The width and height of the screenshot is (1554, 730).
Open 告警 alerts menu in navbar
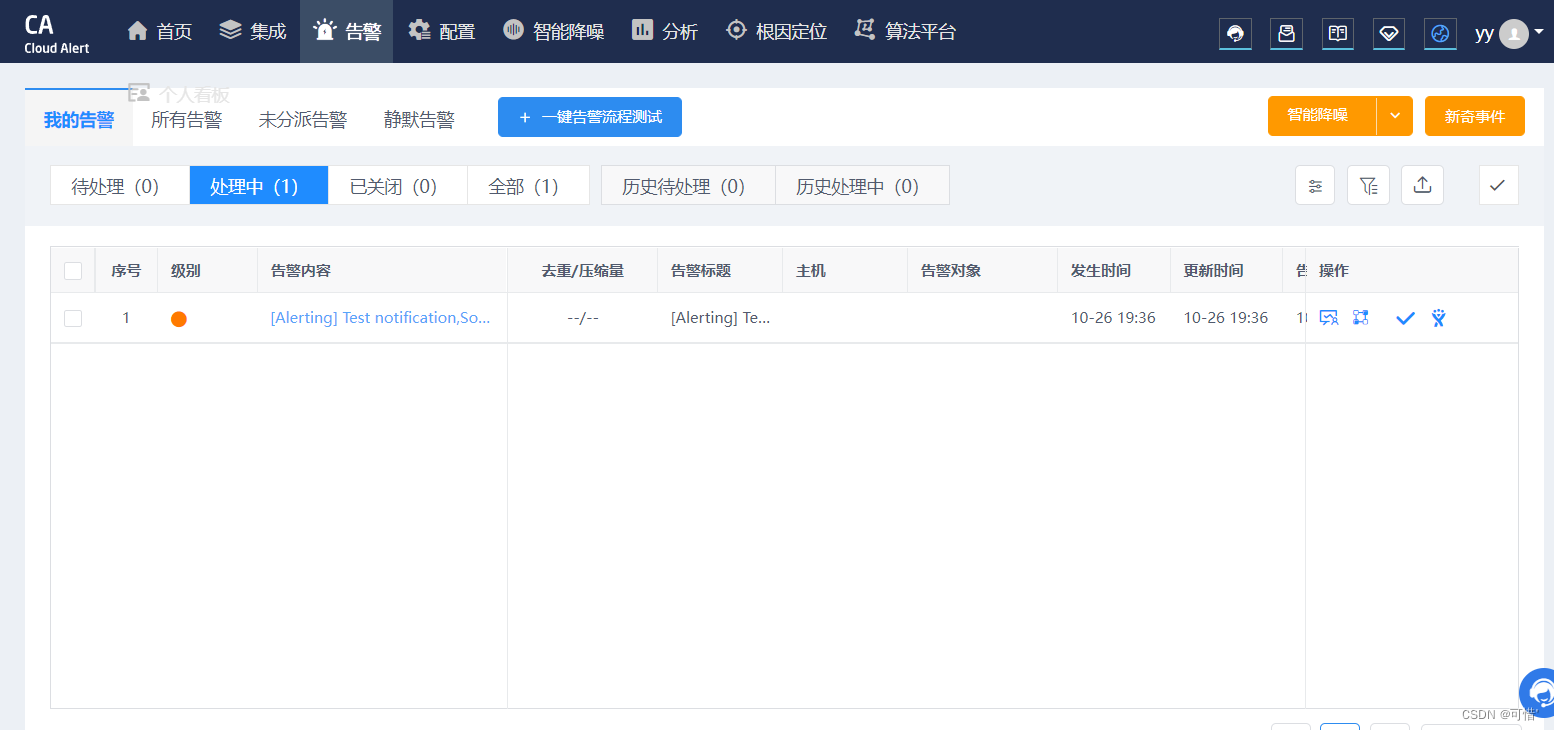pyautogui.click(x=347, y=32)
